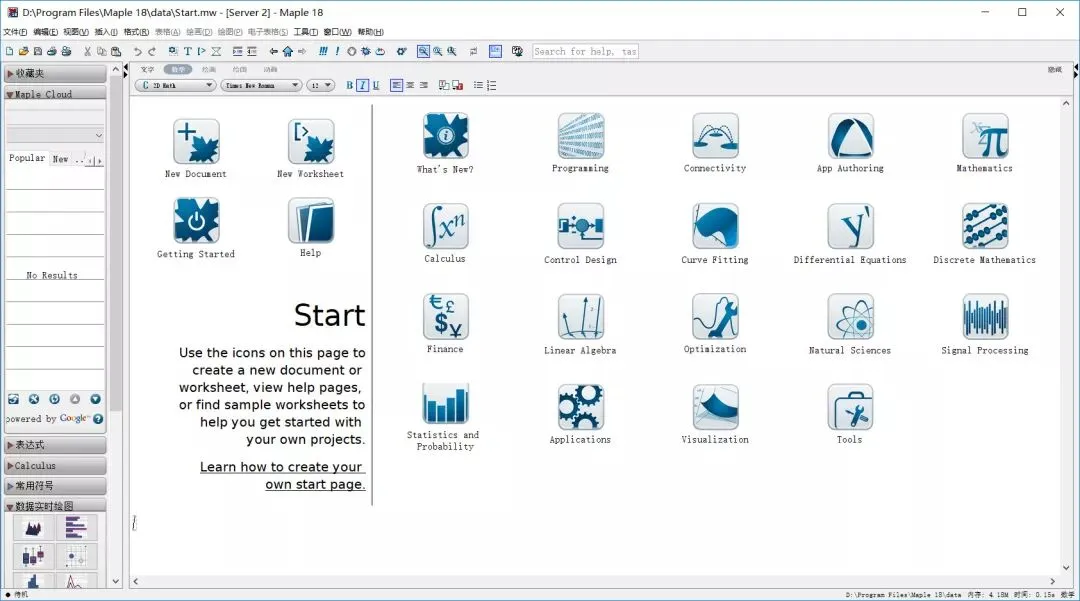
Task: Open the Differential Equations tile
Action: pyautogui.click(x=851, y=226)
